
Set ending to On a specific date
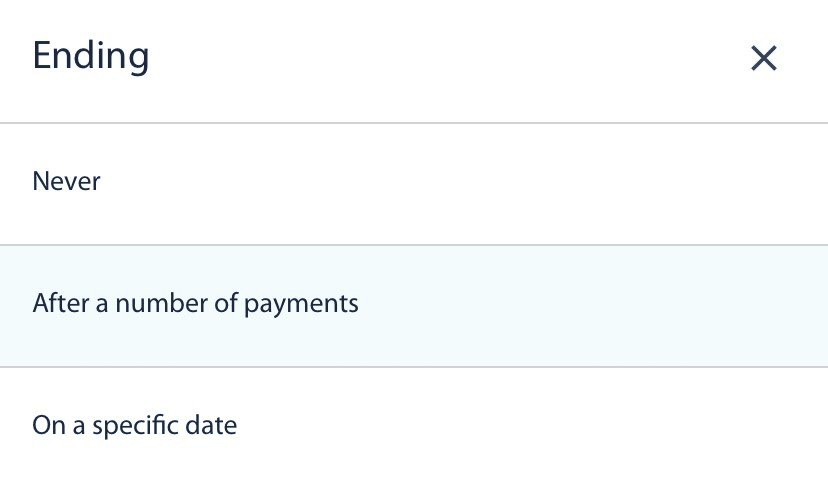click(x=135, y=426)
